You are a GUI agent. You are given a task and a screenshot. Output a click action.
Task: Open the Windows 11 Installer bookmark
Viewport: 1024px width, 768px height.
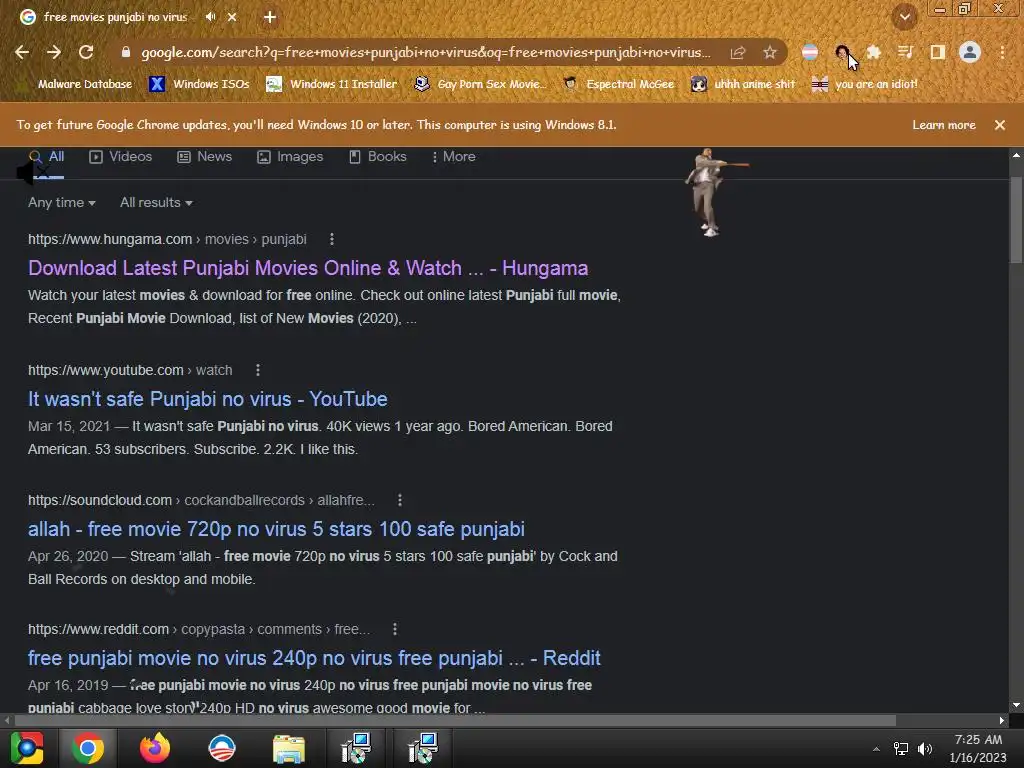pos(332,84)
